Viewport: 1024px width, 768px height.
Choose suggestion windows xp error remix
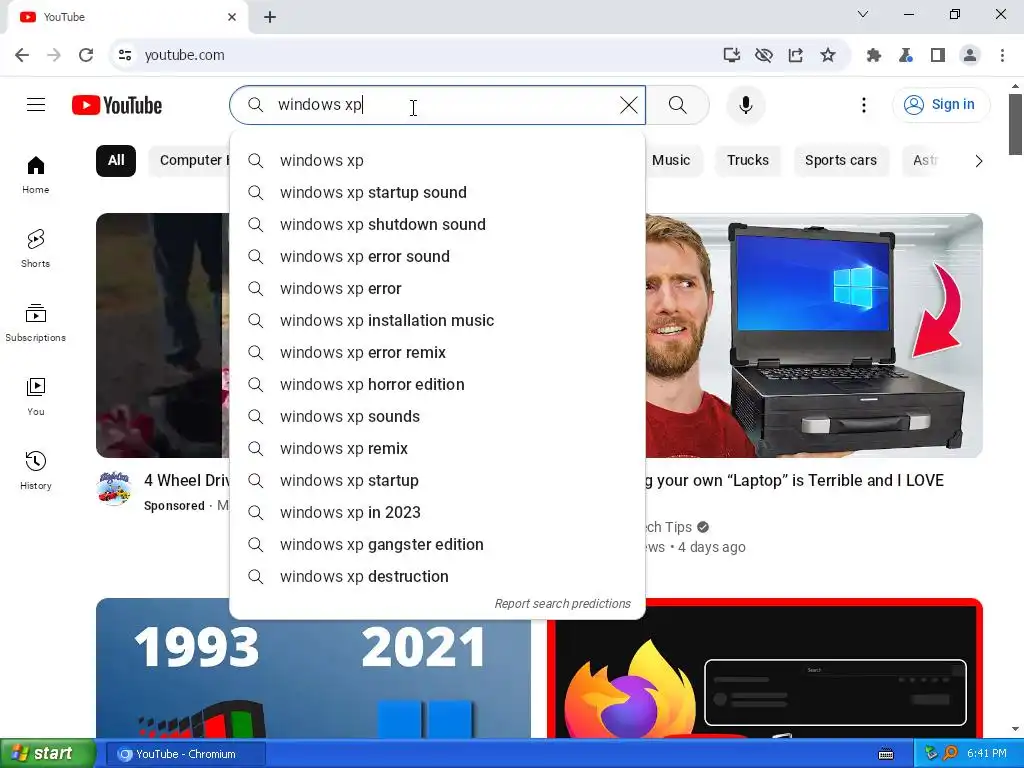click(438, 353)
